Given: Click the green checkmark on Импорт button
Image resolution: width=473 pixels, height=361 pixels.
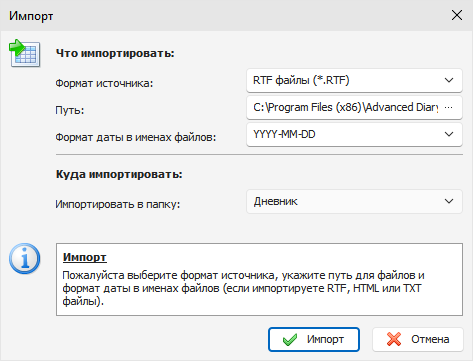Looking at the screenshot, I should pos(290,340).
